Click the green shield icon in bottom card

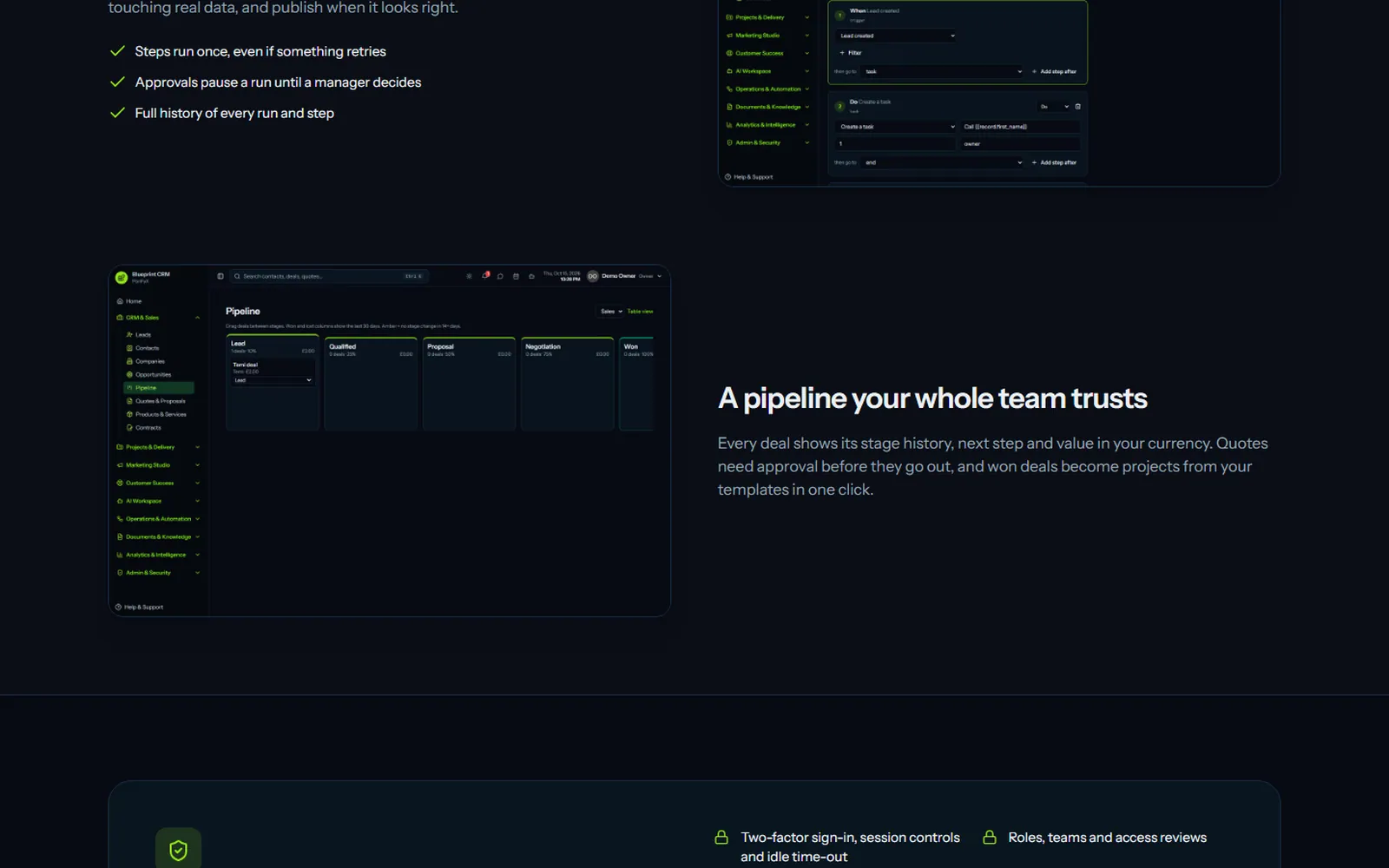click(x=178, y=850)
